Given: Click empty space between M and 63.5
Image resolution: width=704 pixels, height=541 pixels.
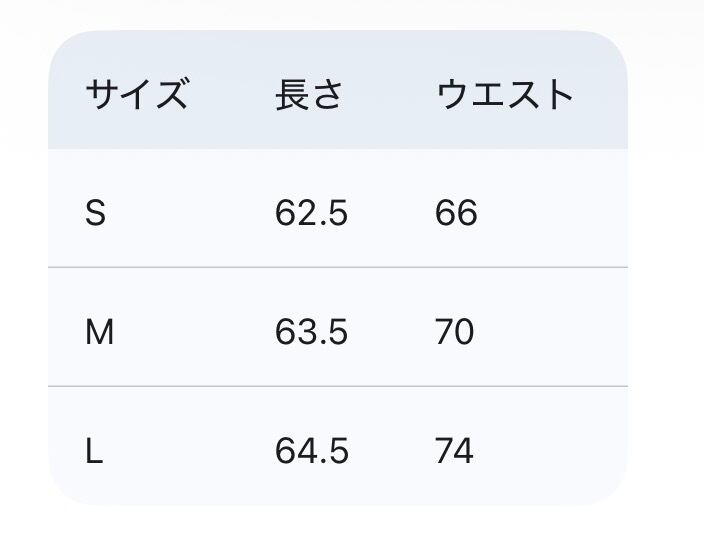Looking at the screenshot, I should coord(190,332).
